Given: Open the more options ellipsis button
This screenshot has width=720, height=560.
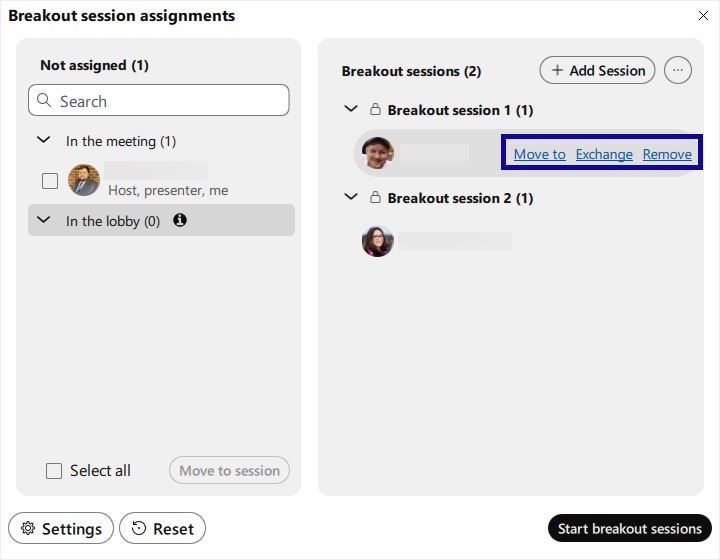Looking at the screenshot, I should (678, 70).
